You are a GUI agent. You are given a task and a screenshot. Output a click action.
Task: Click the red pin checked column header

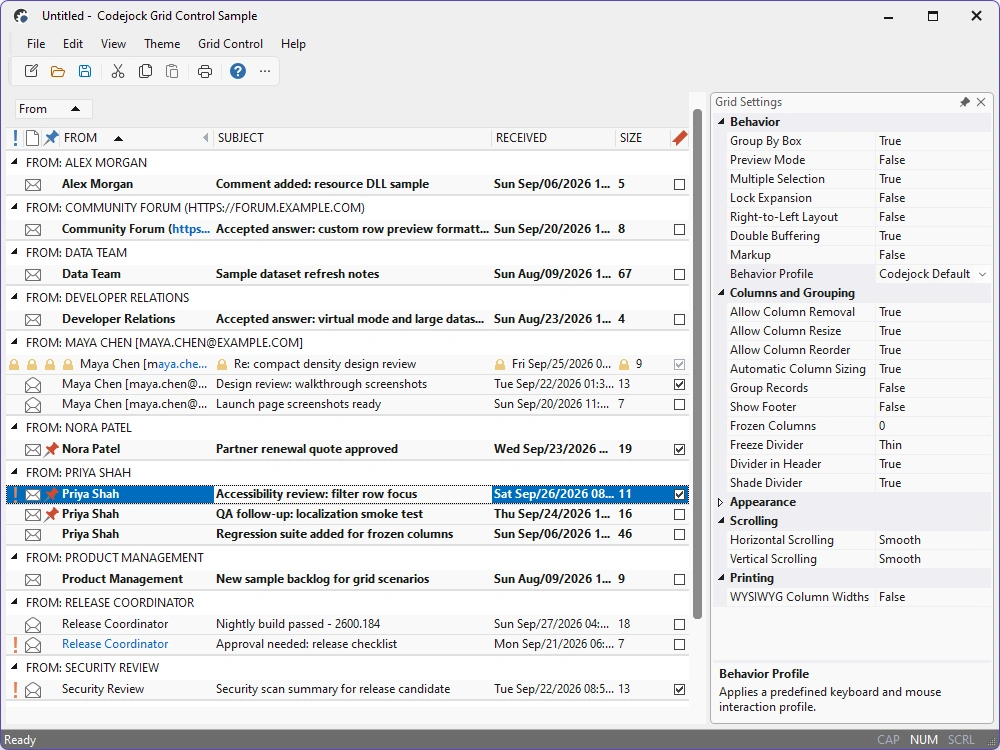point(680,138)
